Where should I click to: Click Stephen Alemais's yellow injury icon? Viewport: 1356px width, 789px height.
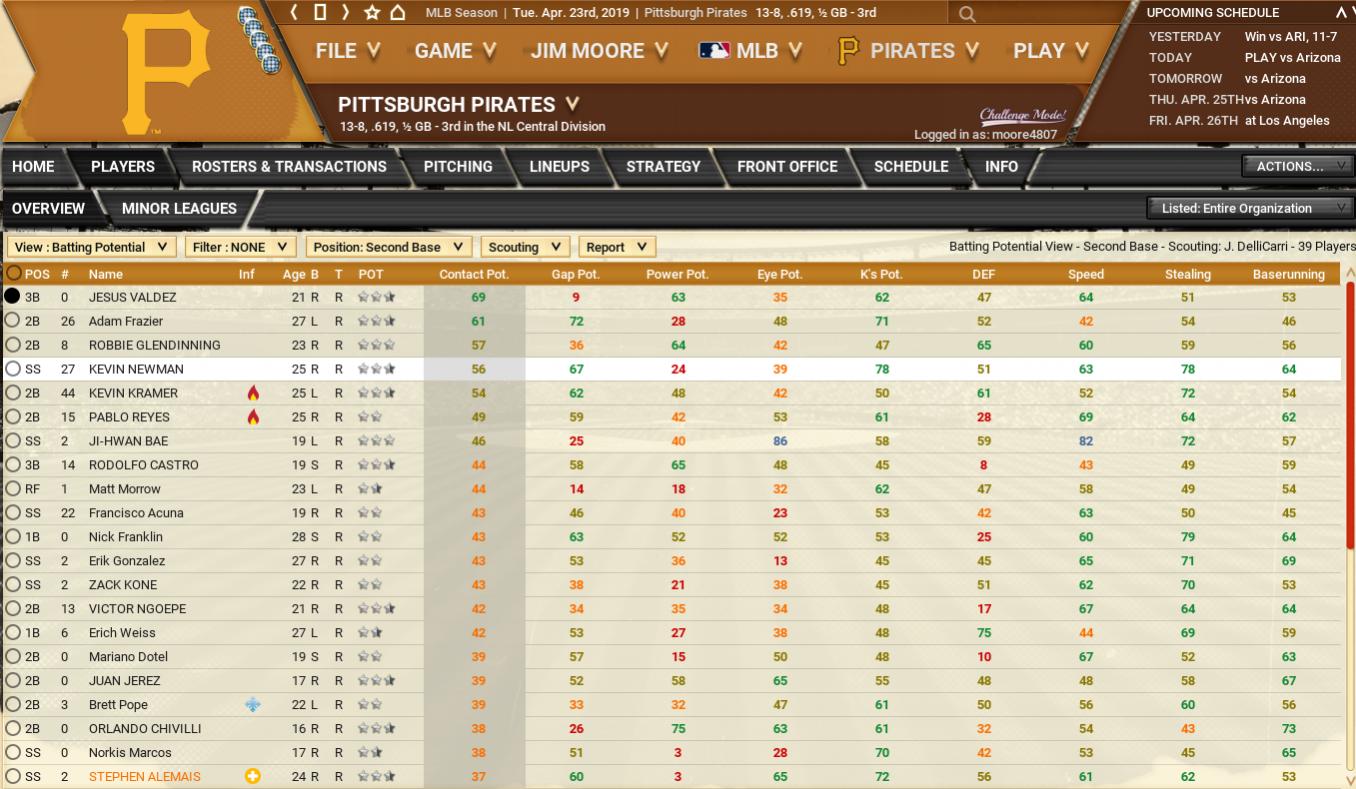point(252,777)
